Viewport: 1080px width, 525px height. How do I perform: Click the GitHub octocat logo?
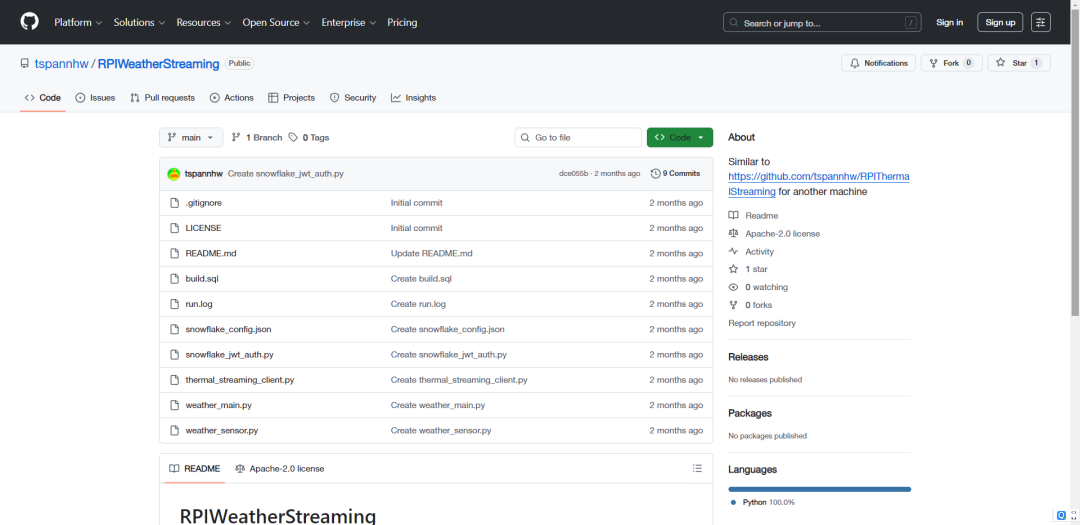point(30,22)
